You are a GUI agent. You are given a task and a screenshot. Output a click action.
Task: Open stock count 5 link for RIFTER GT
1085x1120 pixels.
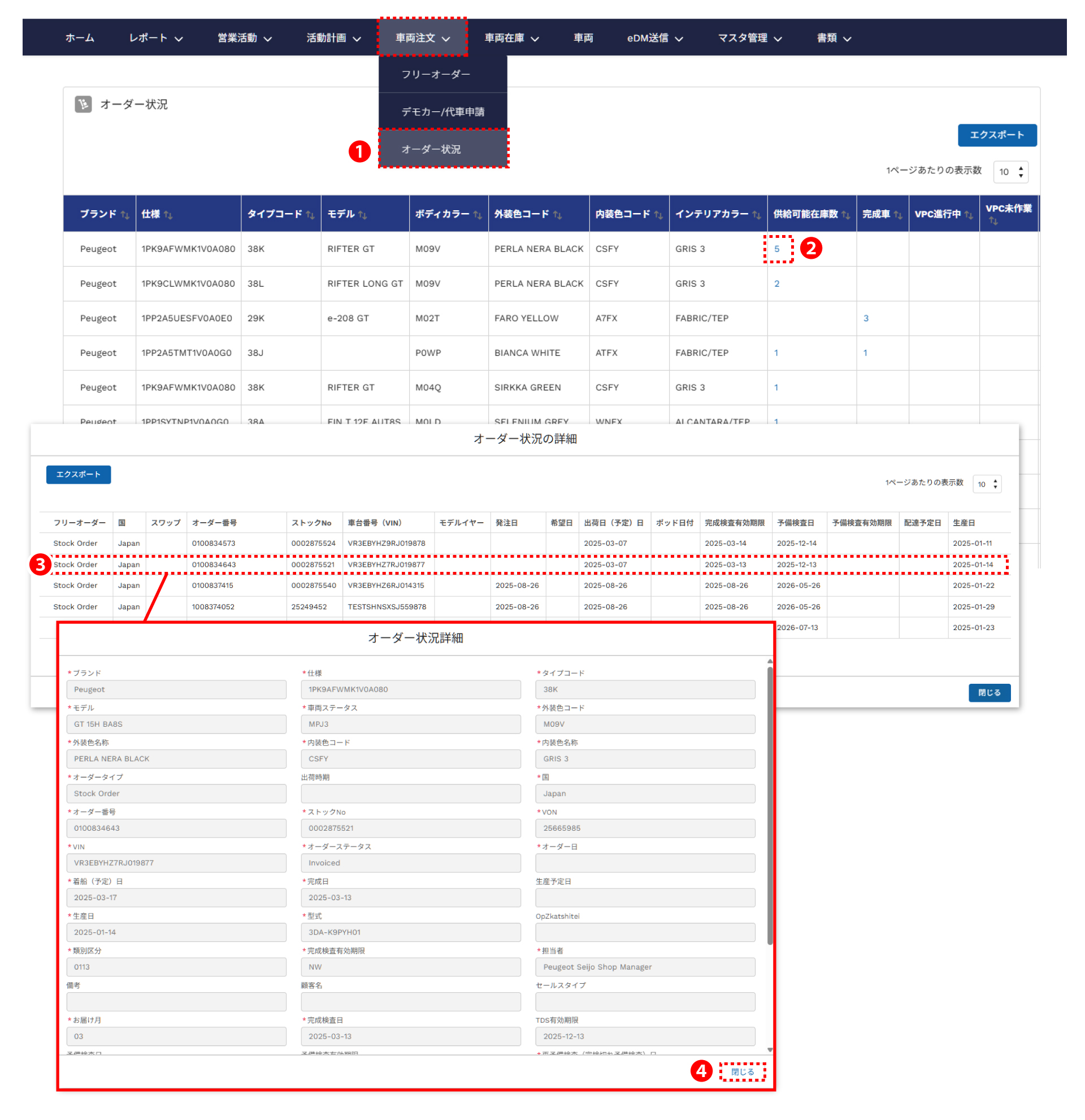[776, 249]
